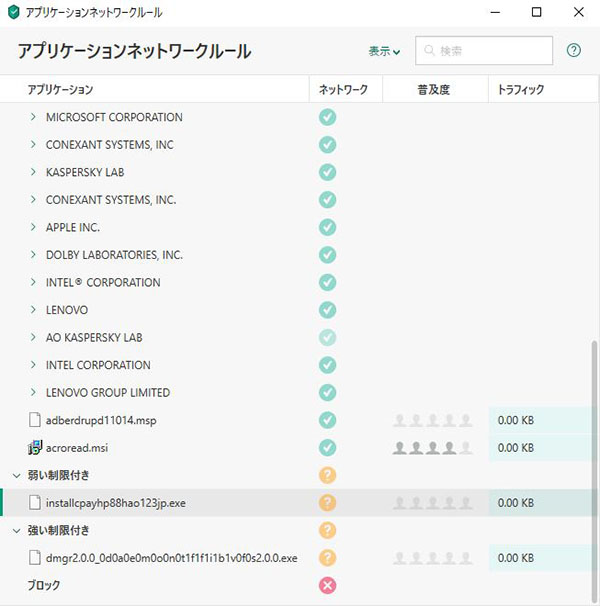Expand the CONEXANT SYSTEMS, INC. group
Screen dimensions: 600x606
[33, 199]
